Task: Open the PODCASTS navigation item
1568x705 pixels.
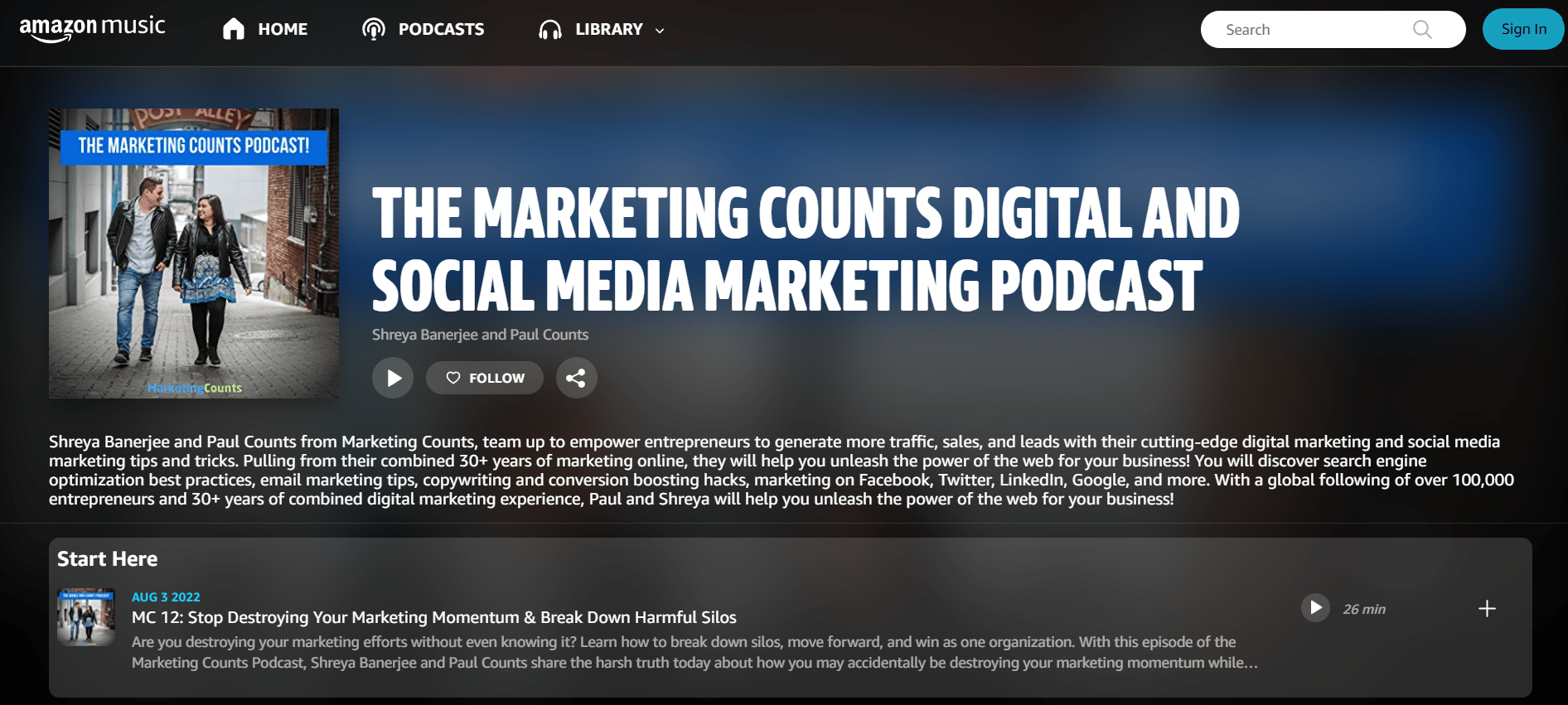Action: 441,29
